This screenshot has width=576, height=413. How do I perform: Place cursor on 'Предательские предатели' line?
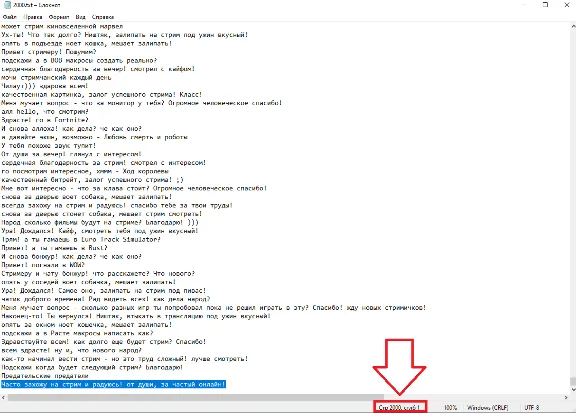point(45,376)
